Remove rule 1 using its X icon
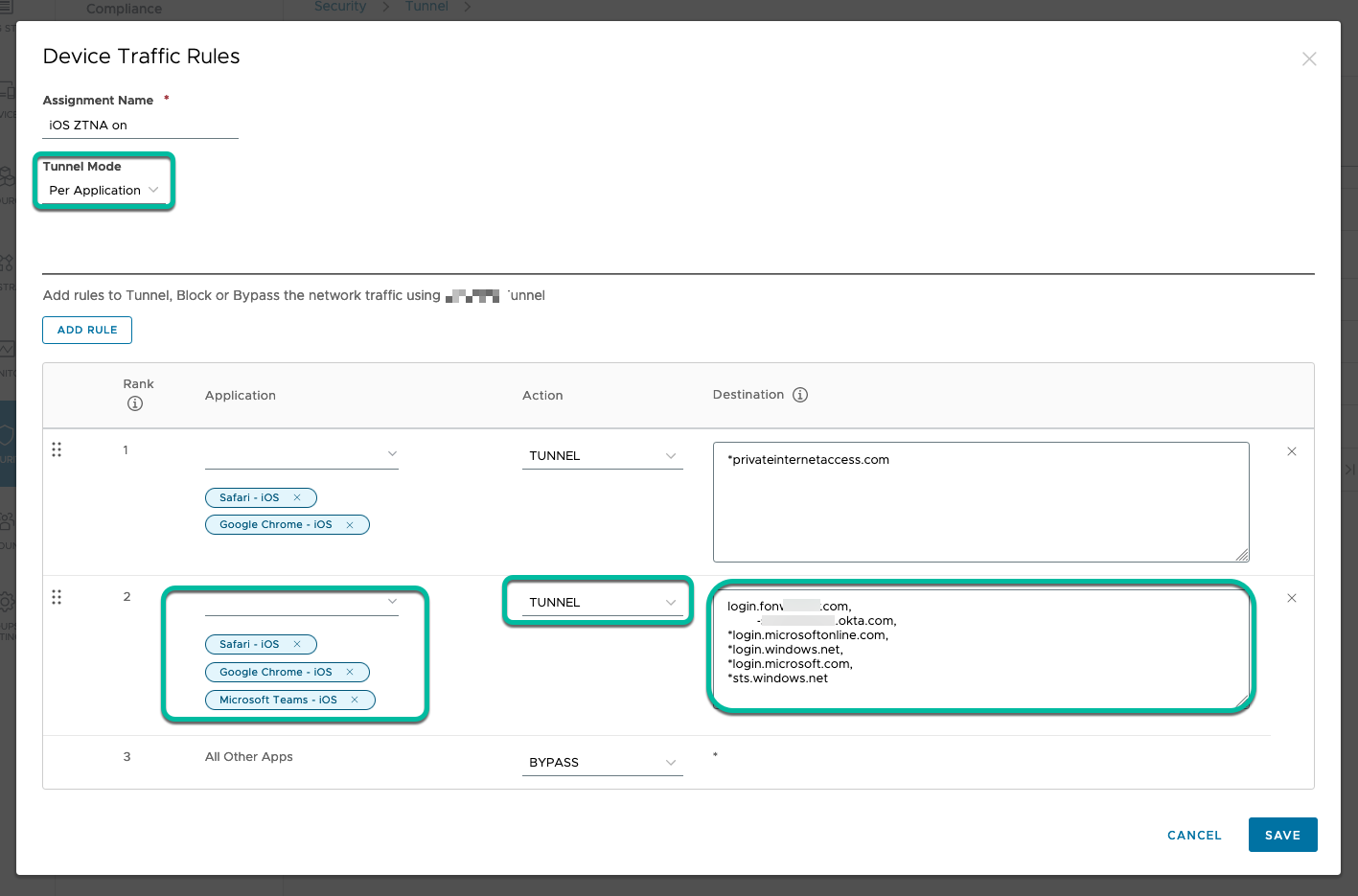The height and width of the screenshot is (896, 1358). [x=1292, y=450]
